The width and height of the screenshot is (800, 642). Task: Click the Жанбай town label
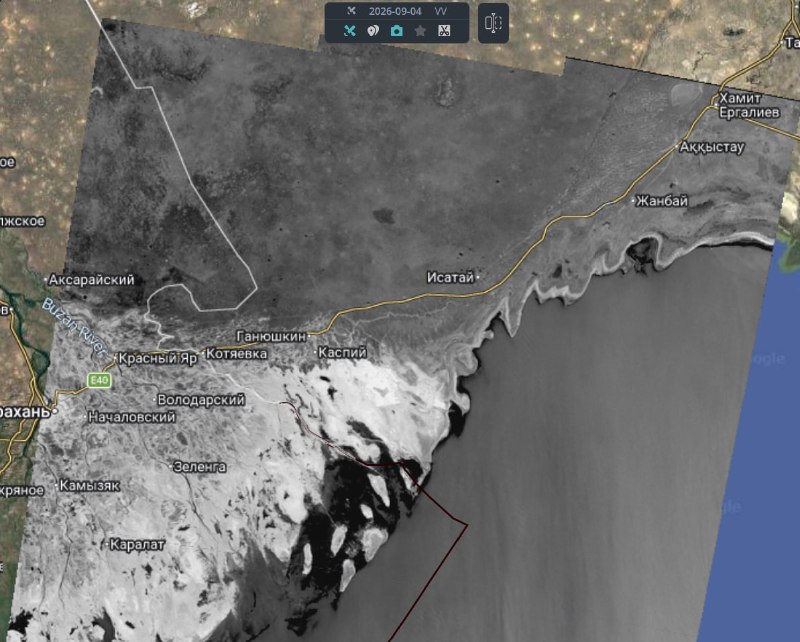[x=662, y=201]
